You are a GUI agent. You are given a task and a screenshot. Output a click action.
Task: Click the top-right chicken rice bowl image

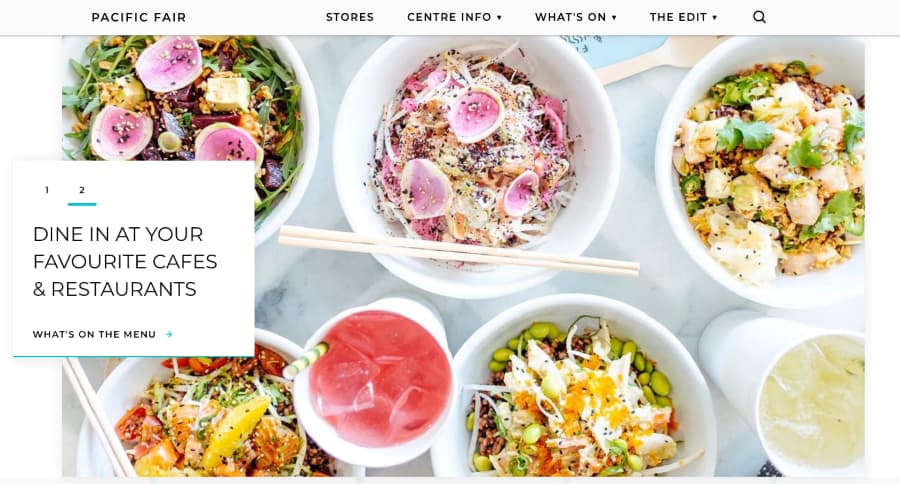coord(762,172)
